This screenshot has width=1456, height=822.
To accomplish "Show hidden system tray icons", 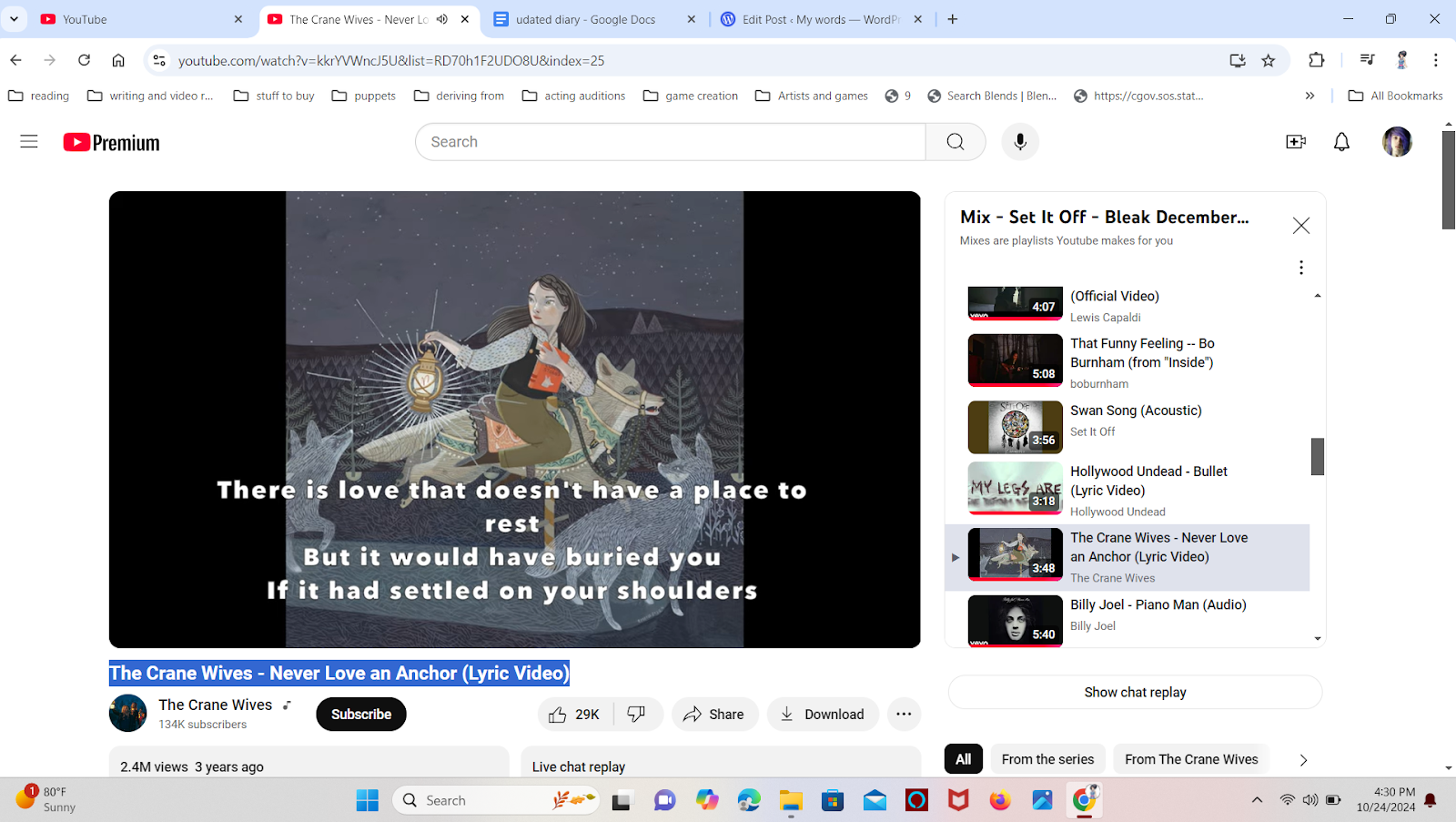I will click(x=1258, y=800).
